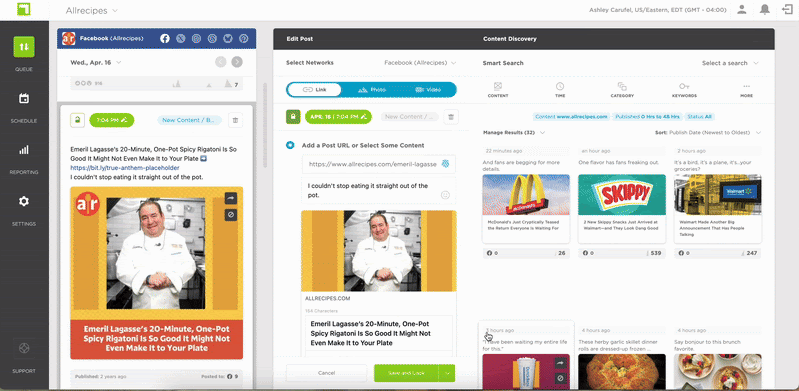Open the Settings gear icon

coord(24,201)
